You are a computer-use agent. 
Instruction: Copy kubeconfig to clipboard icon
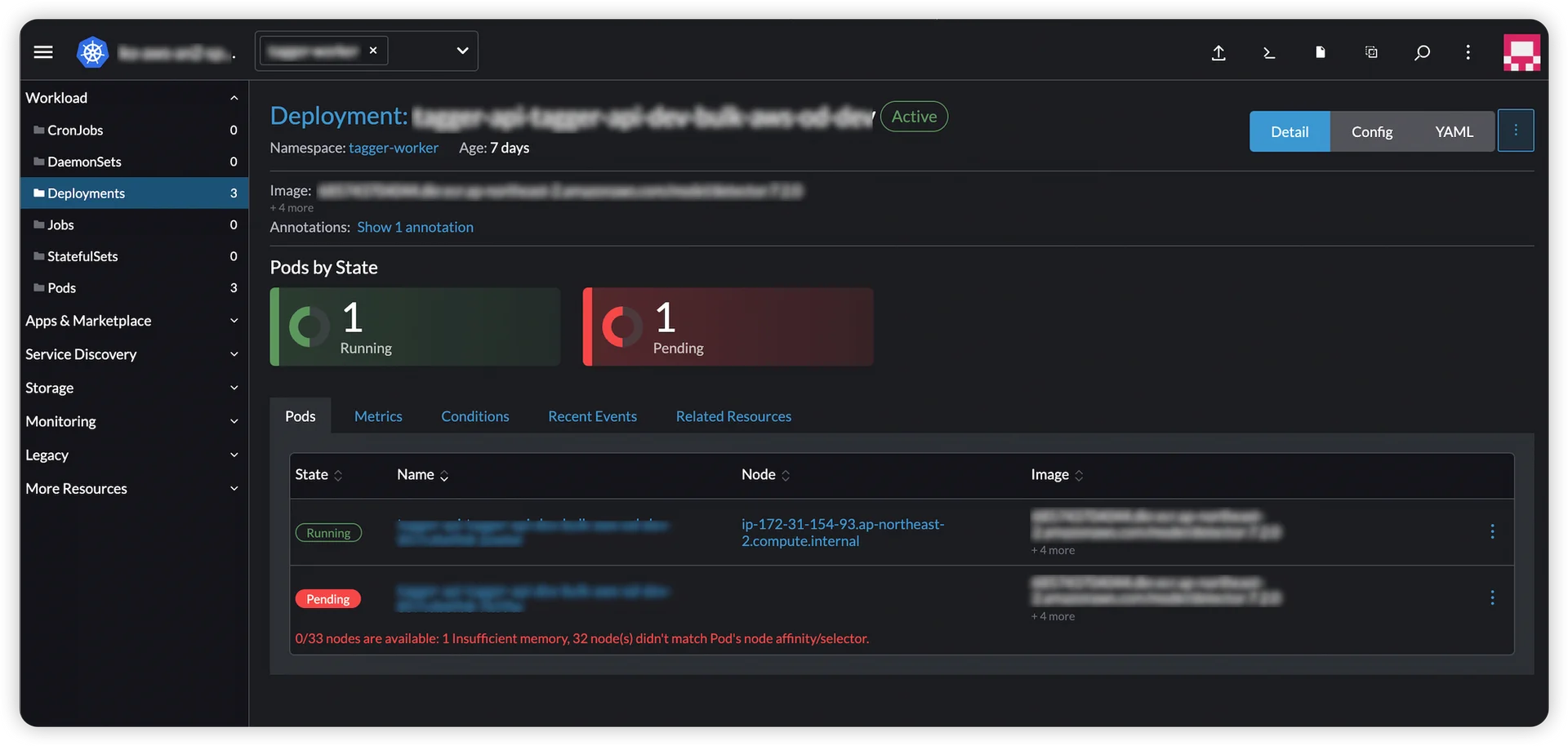(1371, 52)
